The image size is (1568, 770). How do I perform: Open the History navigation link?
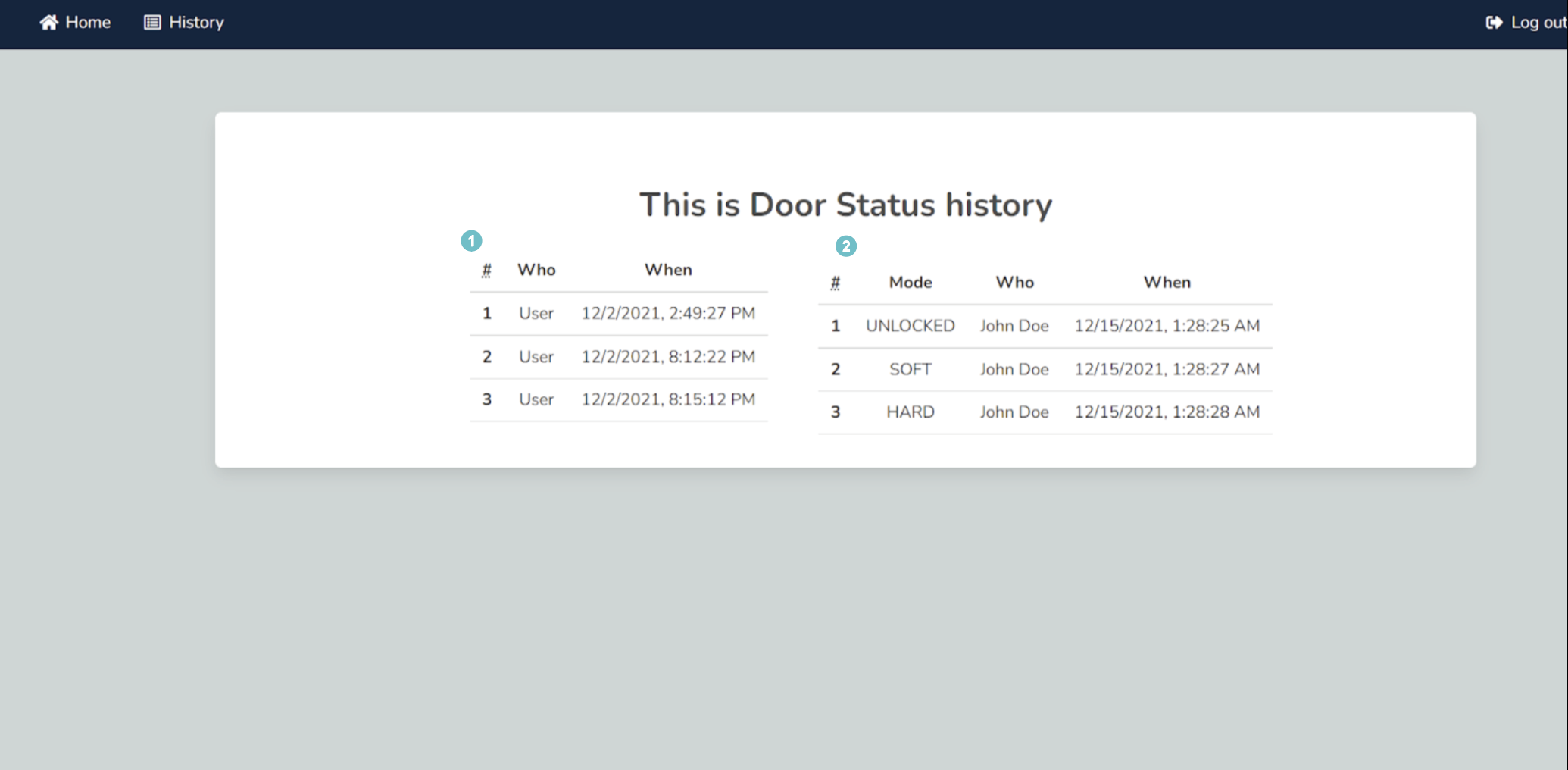point(184,23)
